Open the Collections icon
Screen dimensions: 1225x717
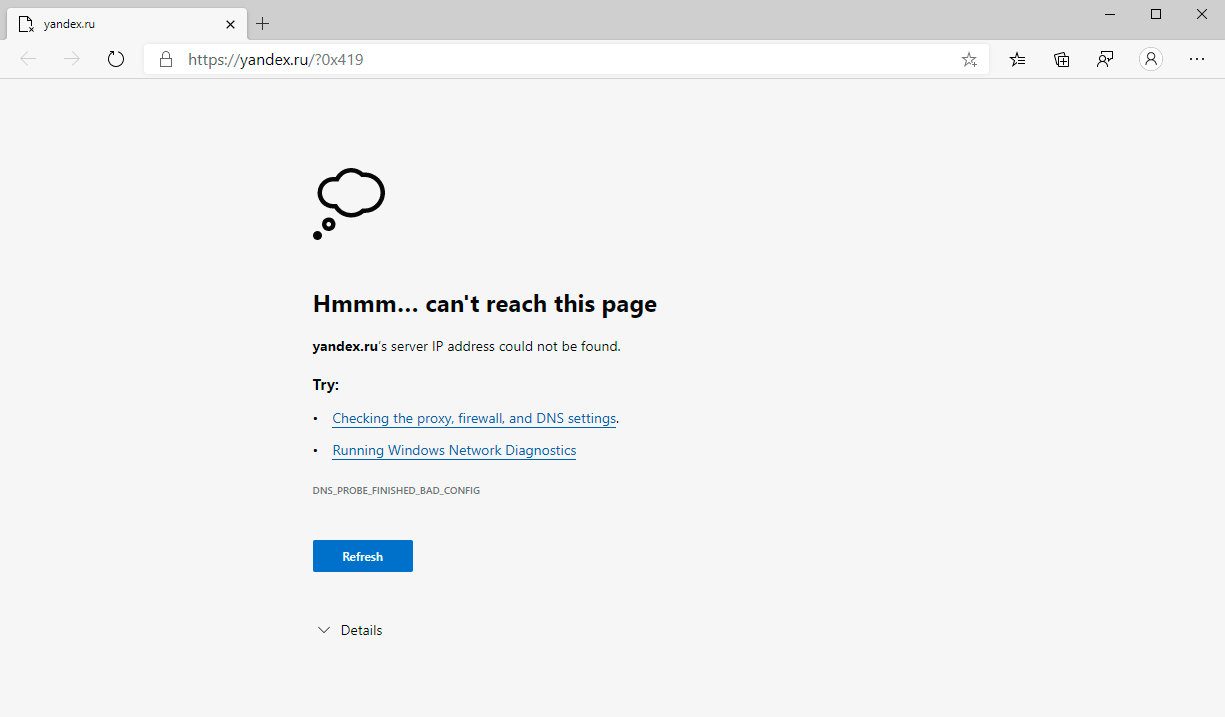tap(1061, 59)
